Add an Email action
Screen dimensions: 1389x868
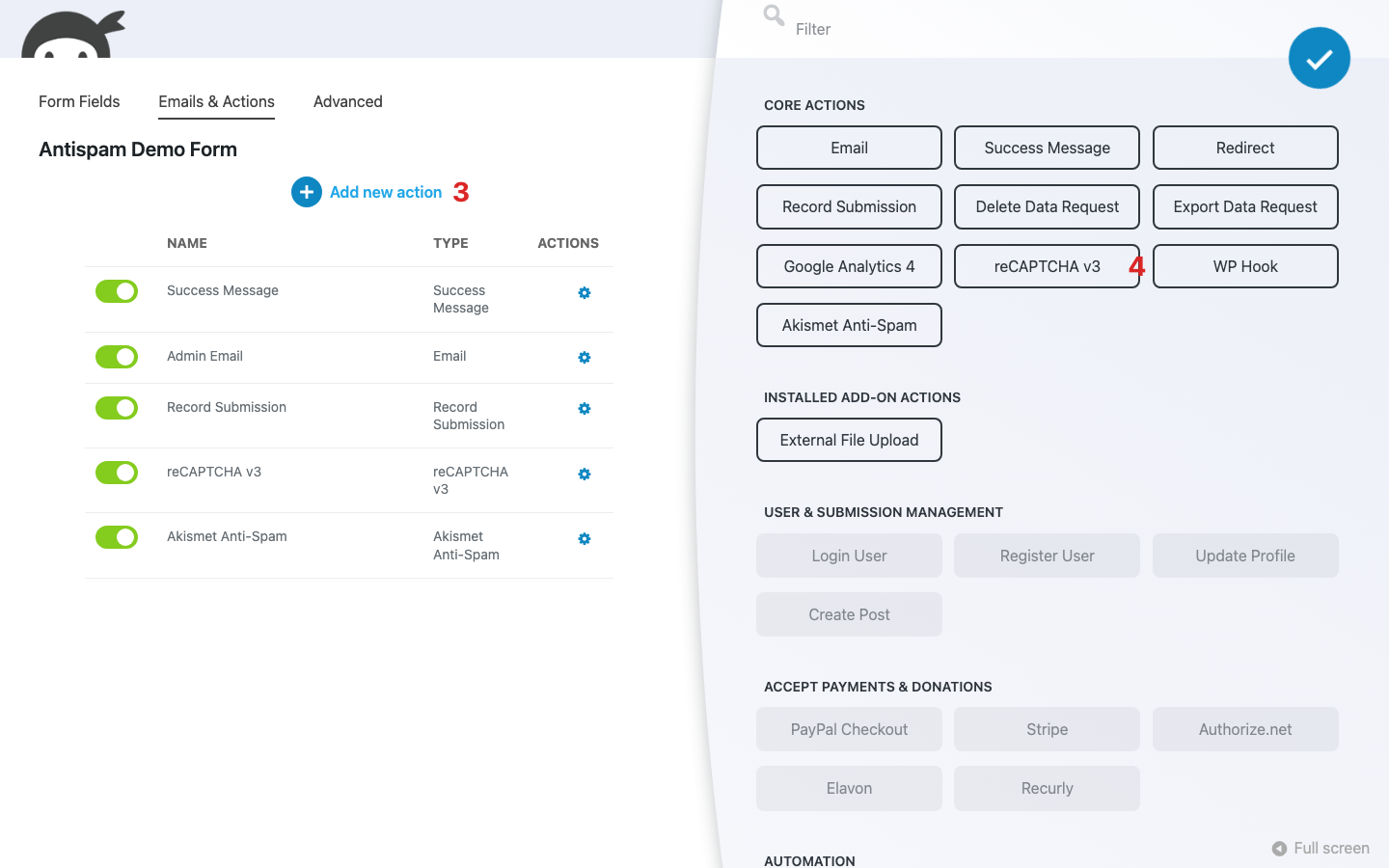tap(849, 148)
